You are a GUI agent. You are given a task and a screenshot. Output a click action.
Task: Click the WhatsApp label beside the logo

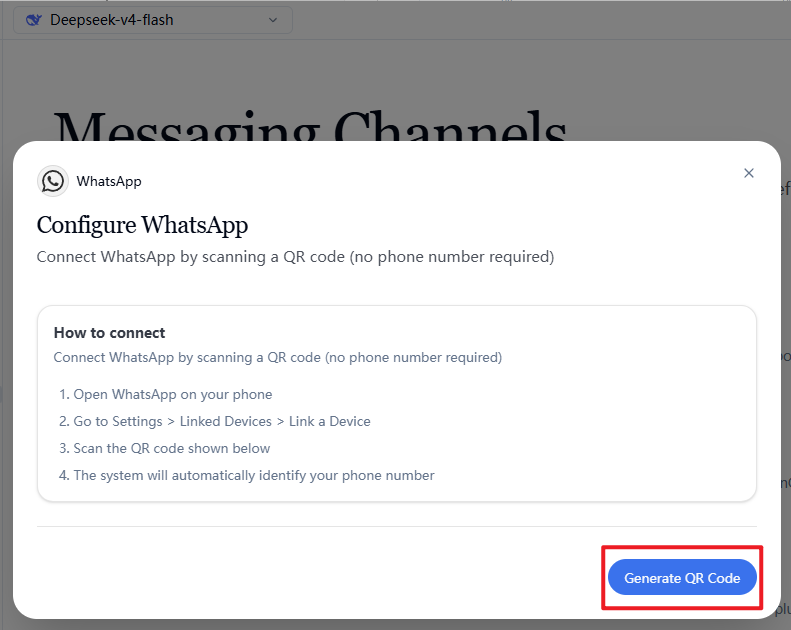tap(109, 181)
